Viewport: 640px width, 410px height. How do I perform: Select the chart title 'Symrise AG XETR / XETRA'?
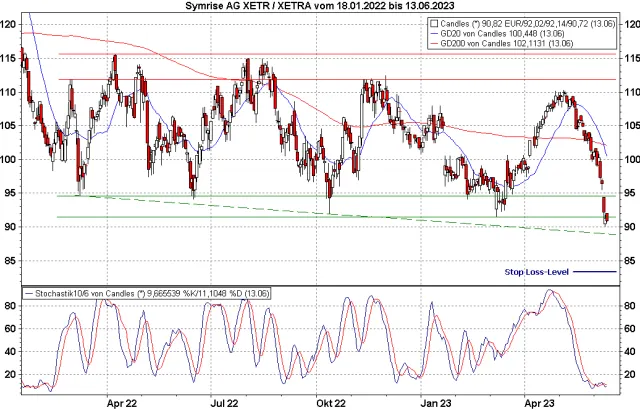pyautogui.click(x=249, y=6)
